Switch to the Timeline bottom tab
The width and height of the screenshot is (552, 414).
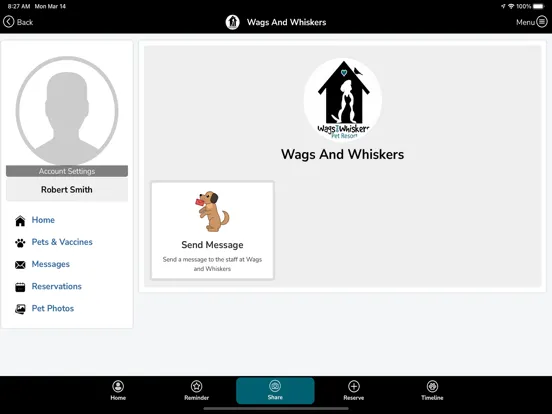tap(432, 391)
